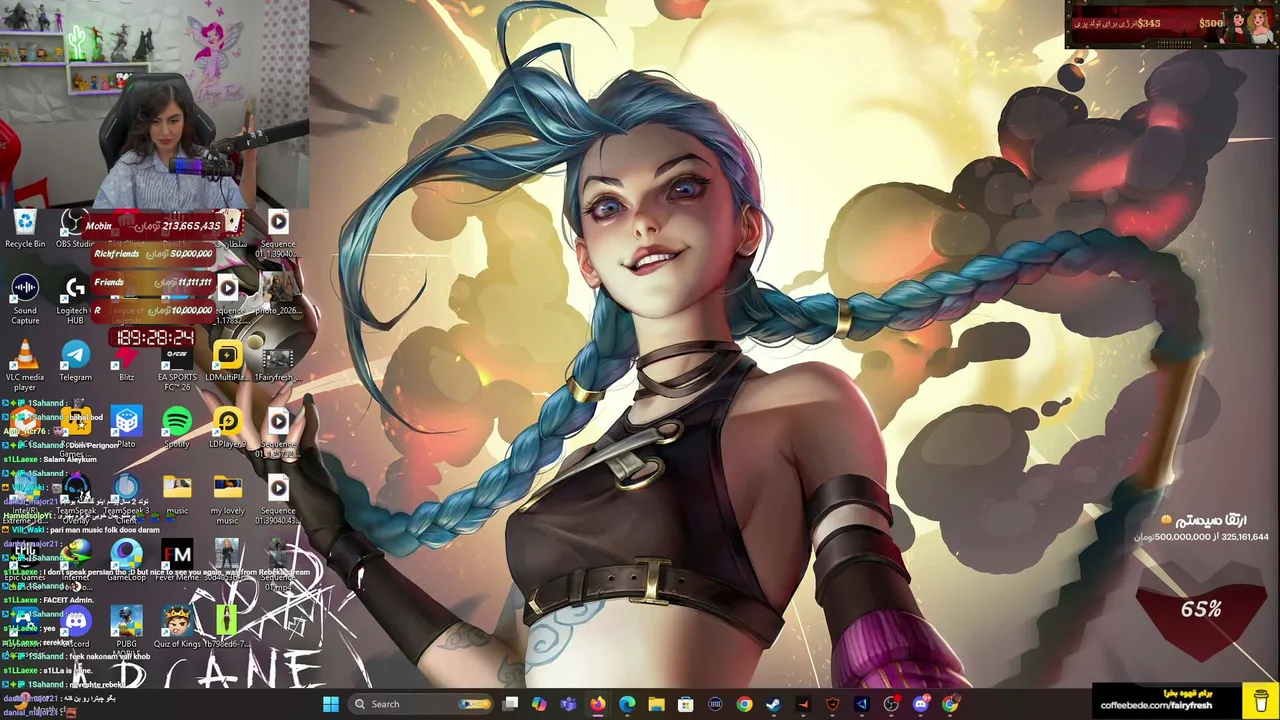The image size is (1280, 720).
Task: Open the photo_2026 image thumbnail
Action: pos(277,294)
